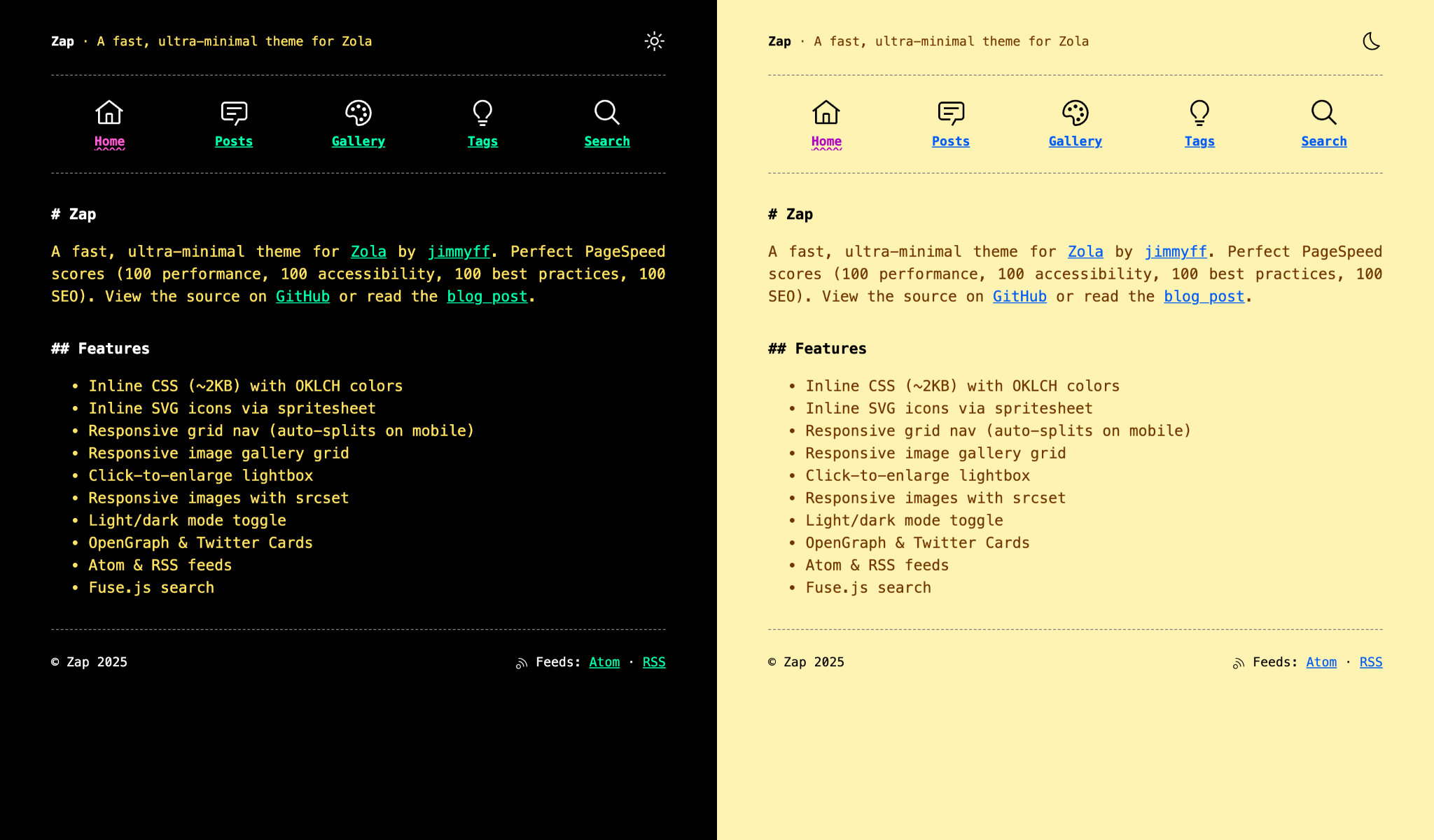Open the Gallery palette icon on the light side
1434x840 pixels.
coord(1075,113)
